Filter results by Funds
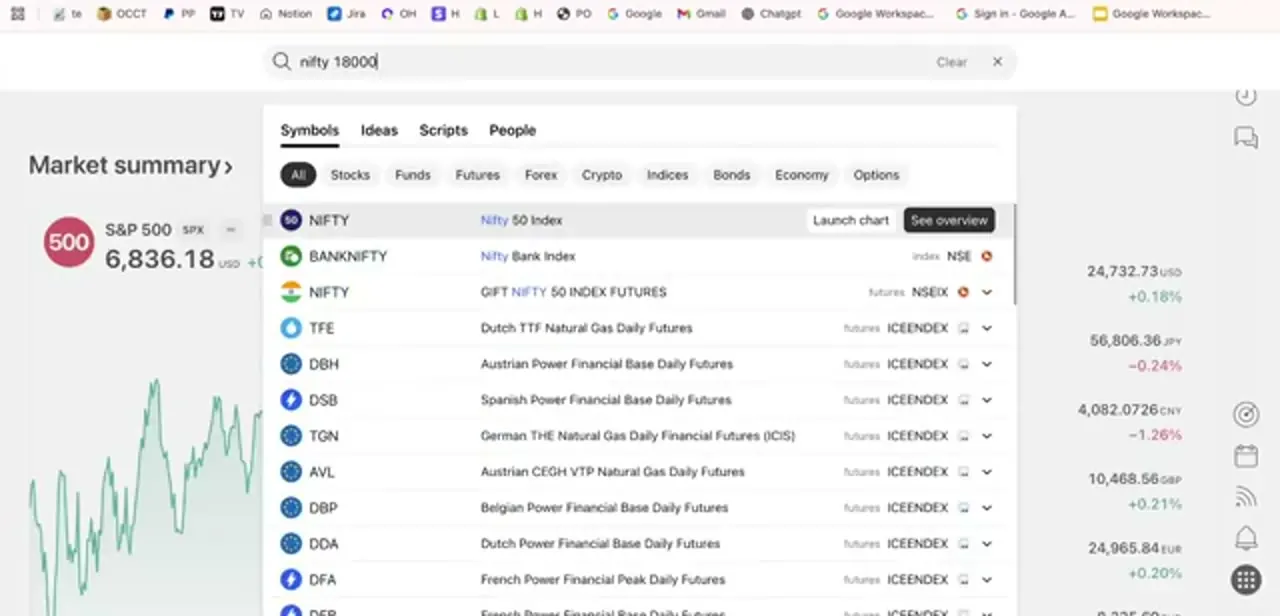Image resolution: width=1280 pixels, height=616 pixels. pyautogui.click(x=413, y=175)
